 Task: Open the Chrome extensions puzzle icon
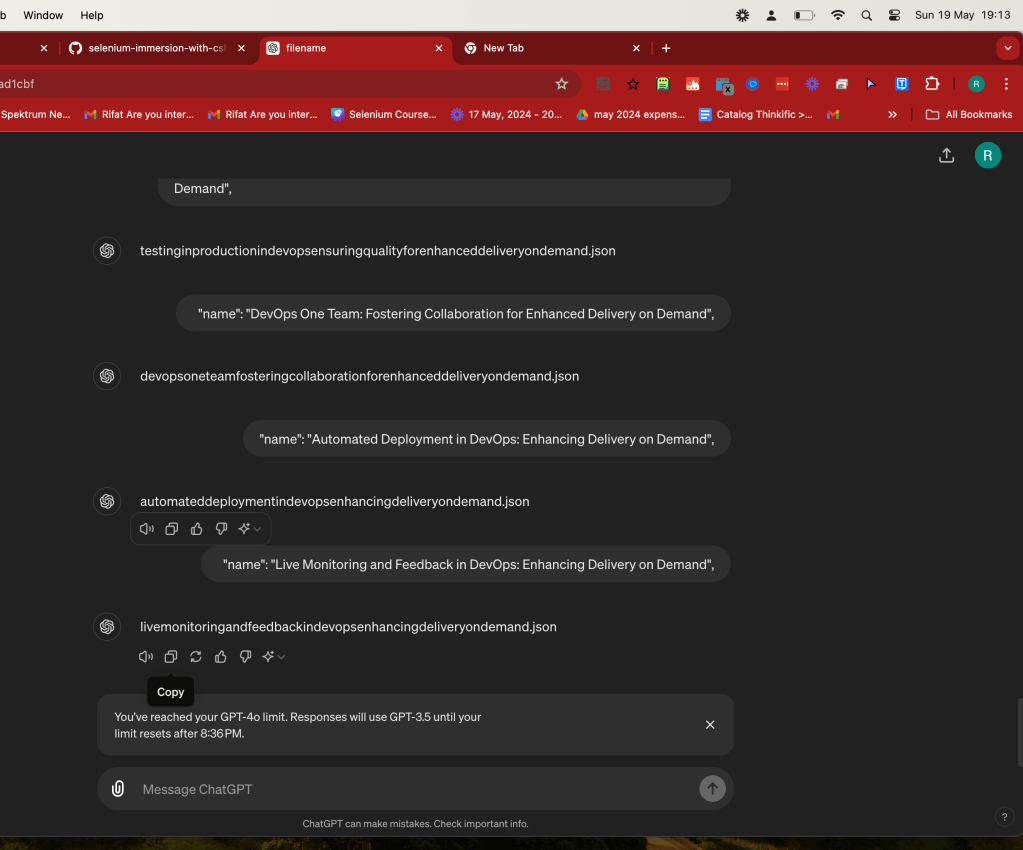[x=932, y=83]
